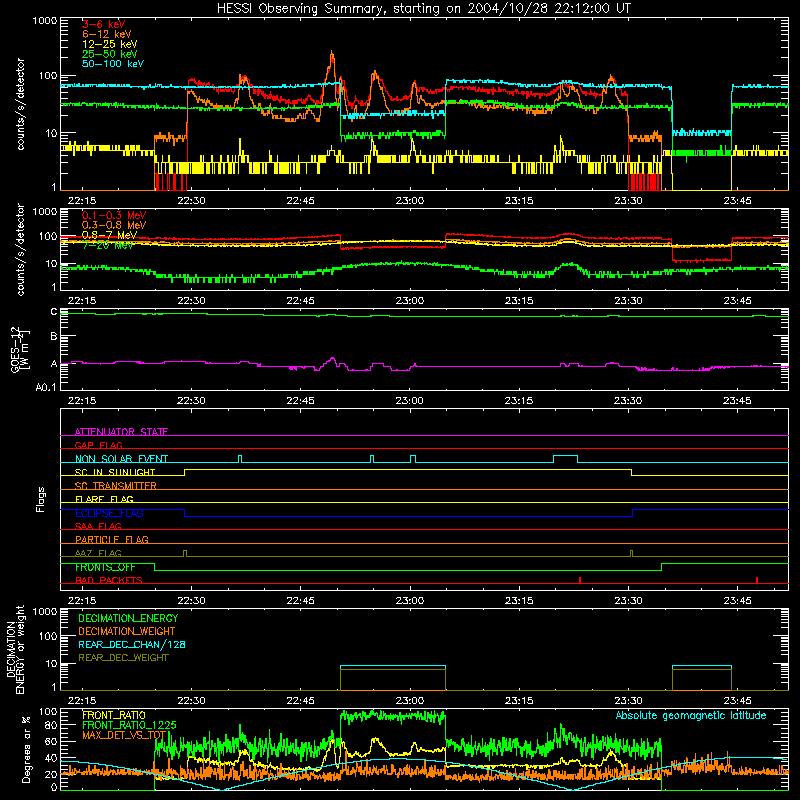Click the GAP_FLAG label
Viewport: 800px width, 800px height.
[98, 445]
